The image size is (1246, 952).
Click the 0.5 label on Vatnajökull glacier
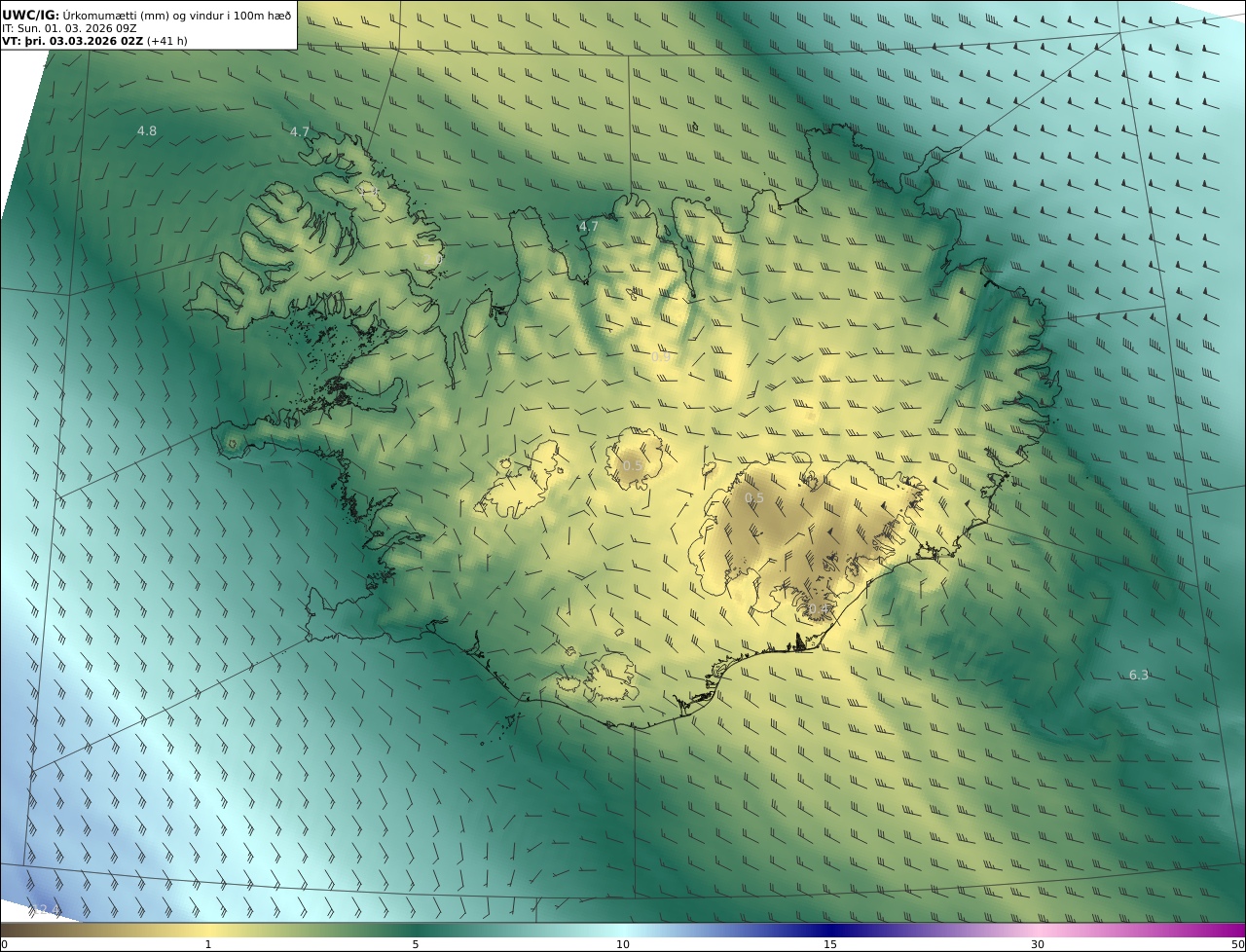(x=754, y=497)
